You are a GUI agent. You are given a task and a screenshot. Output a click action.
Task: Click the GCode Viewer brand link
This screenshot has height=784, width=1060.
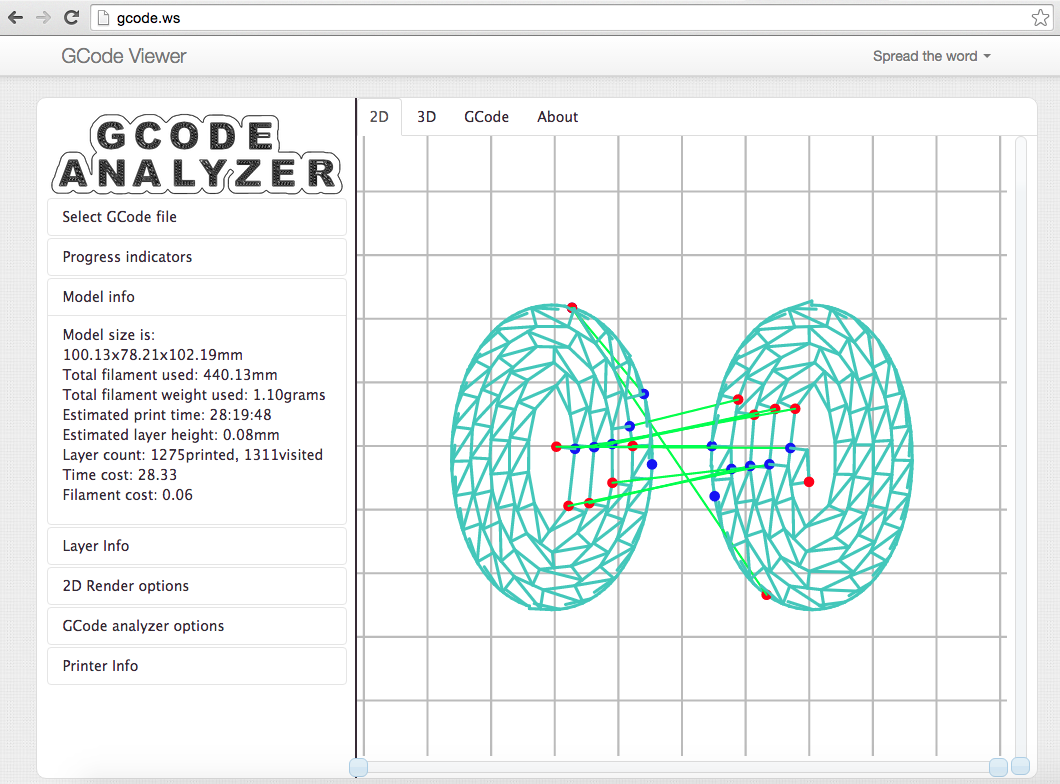124,56
